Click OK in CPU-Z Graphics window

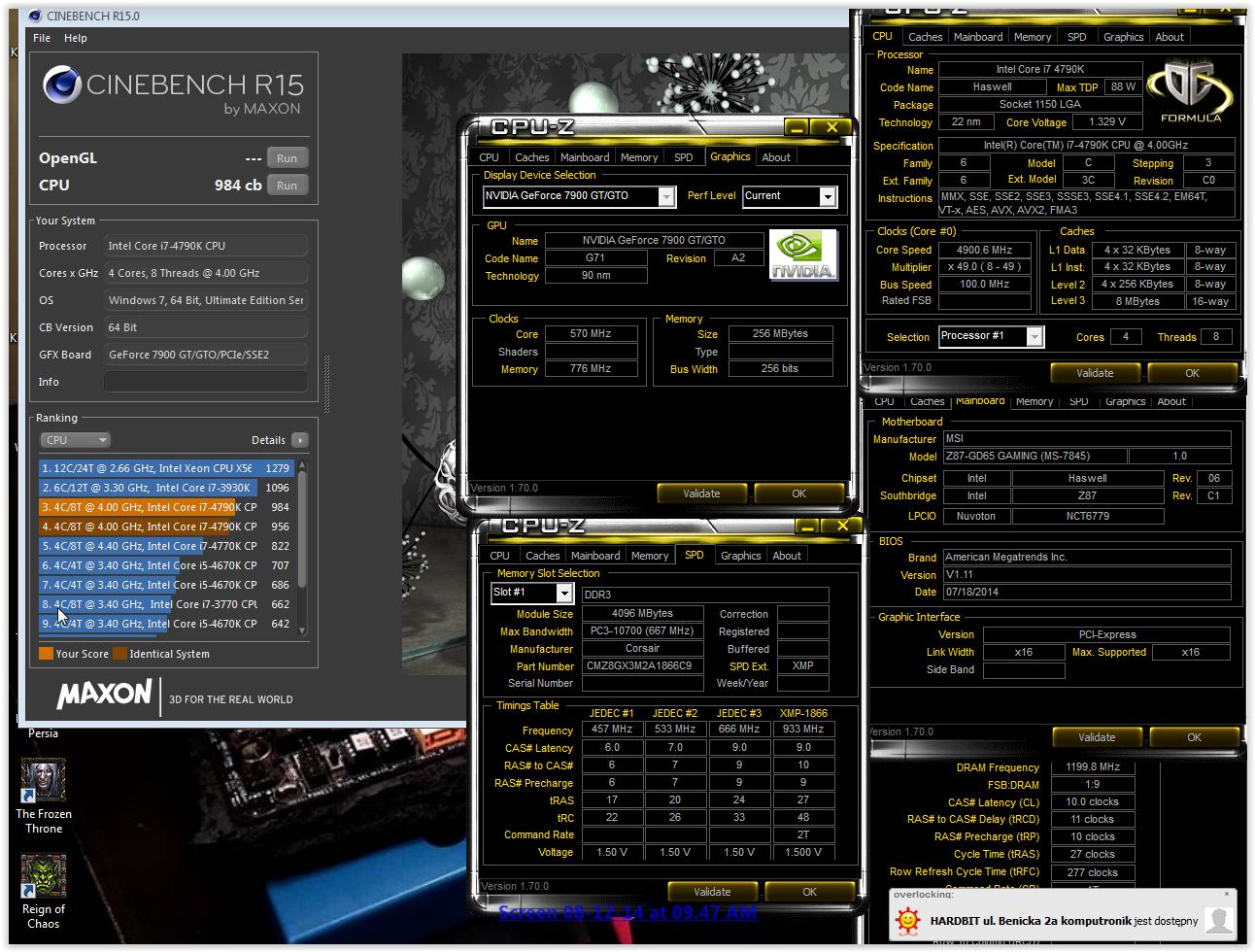coord(798,493)
